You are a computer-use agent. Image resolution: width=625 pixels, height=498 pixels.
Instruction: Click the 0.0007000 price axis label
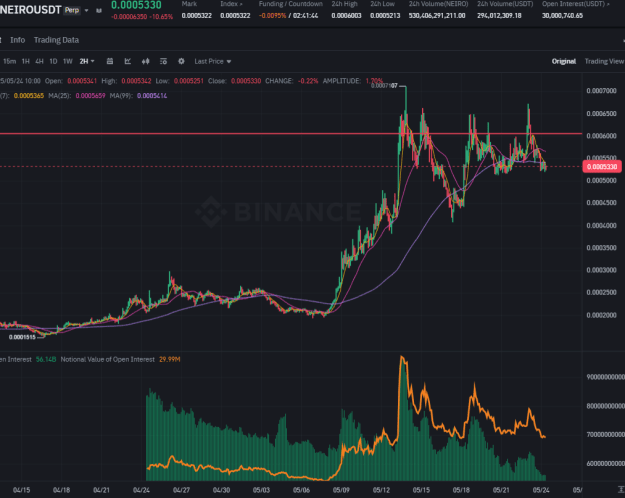click(x=601, y=91)
